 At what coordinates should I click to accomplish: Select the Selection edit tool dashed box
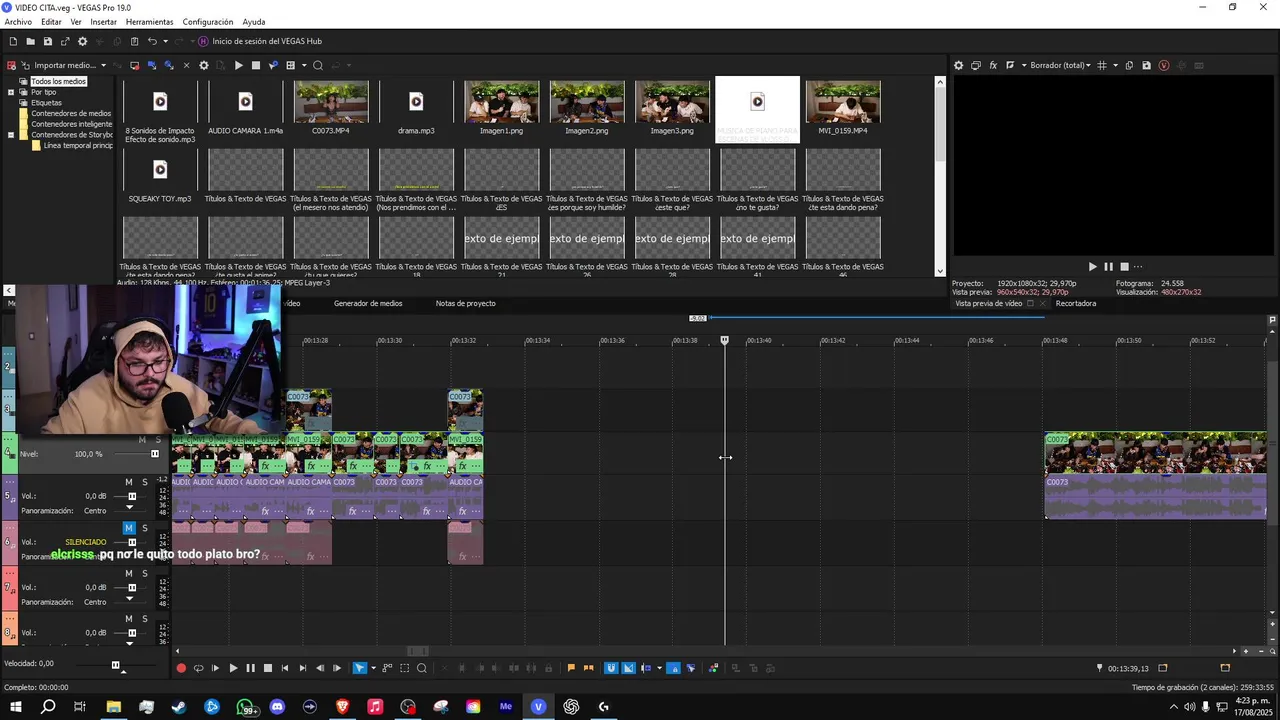pyautogui.click(x=405, y=668)
